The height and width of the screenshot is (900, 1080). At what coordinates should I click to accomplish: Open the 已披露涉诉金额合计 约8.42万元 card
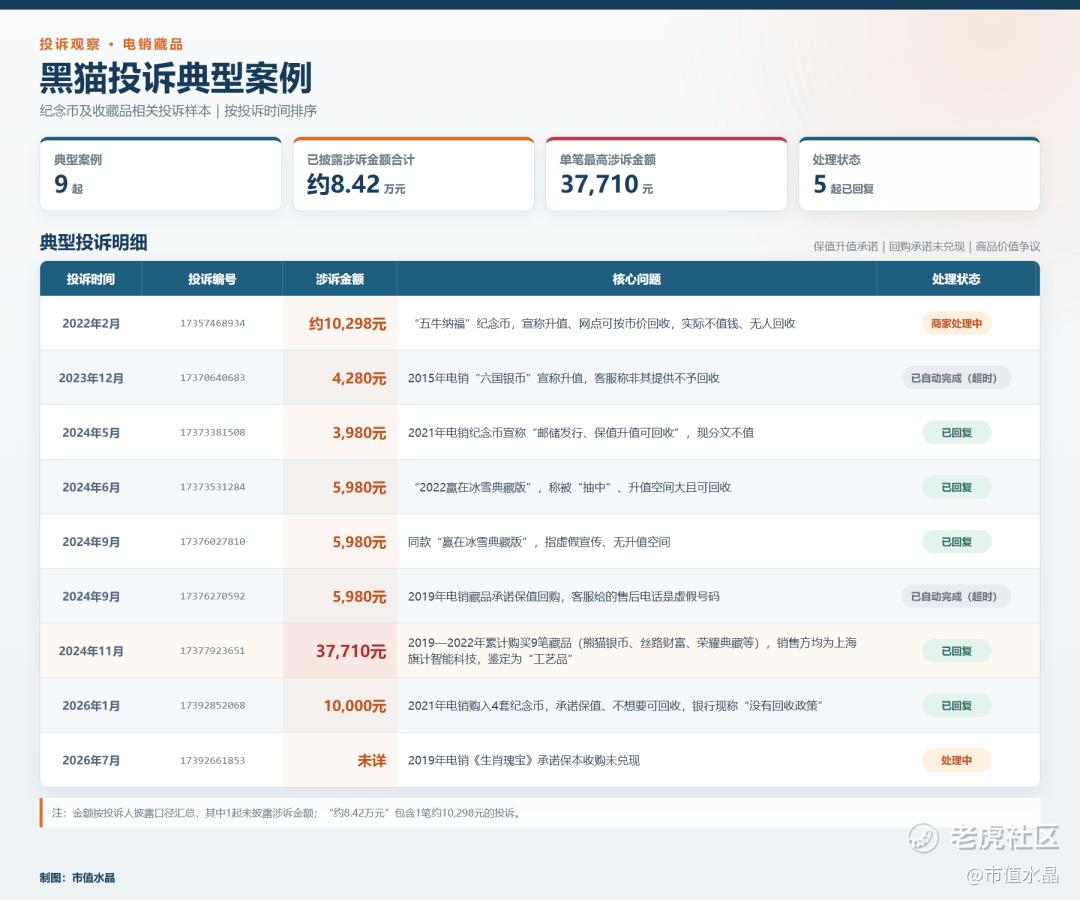coord(413,174)
